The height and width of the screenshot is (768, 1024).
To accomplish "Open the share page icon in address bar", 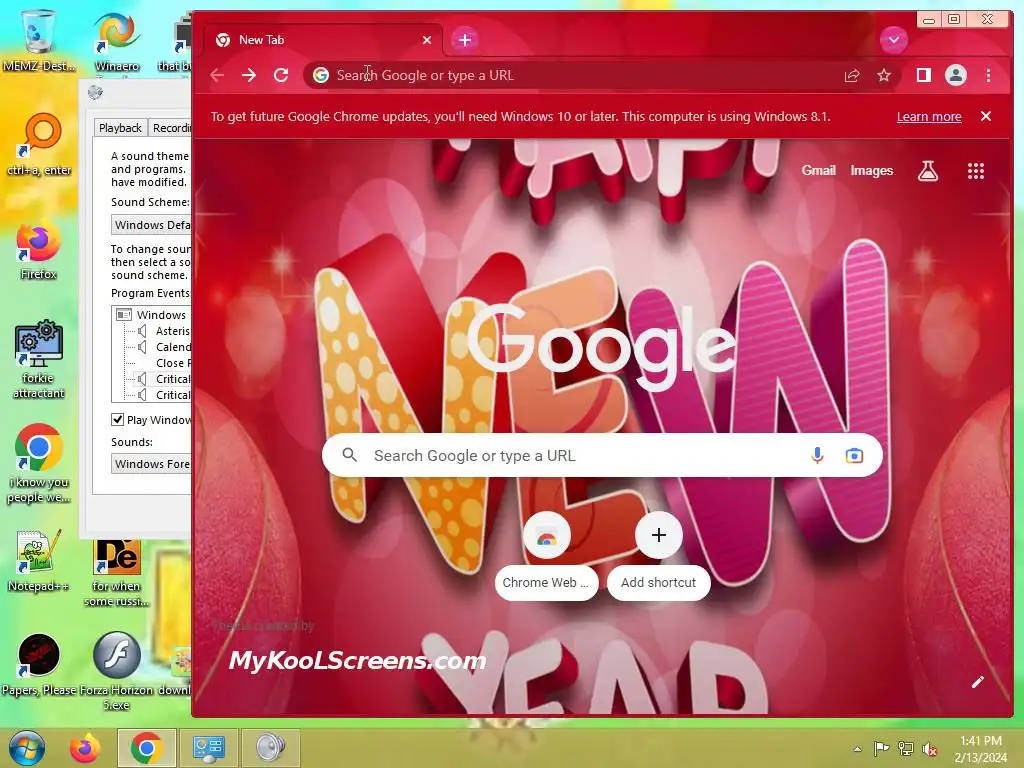I will pyautogui.click(x=852, y=75).
